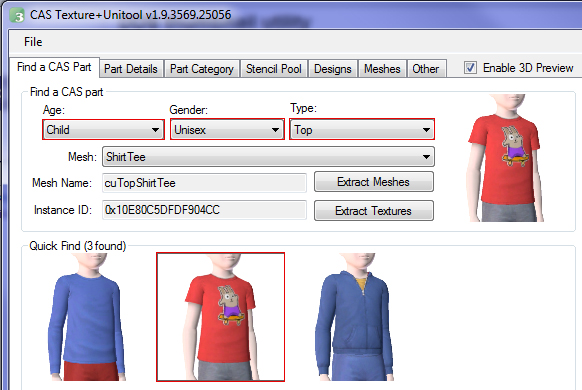The width and height of the screenshot is (582, 390).
Task: Open the Type dropdown showing Top
Action: coord(362,130)
